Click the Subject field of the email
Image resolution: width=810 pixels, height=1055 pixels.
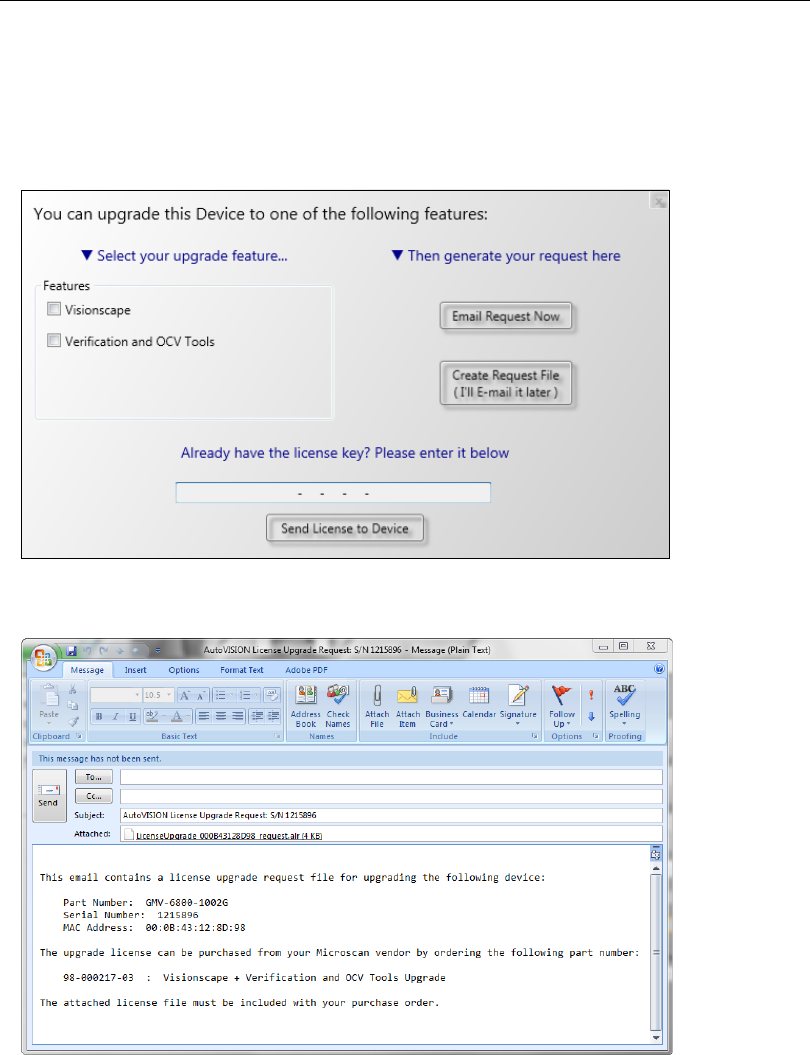tap(391, 815)
